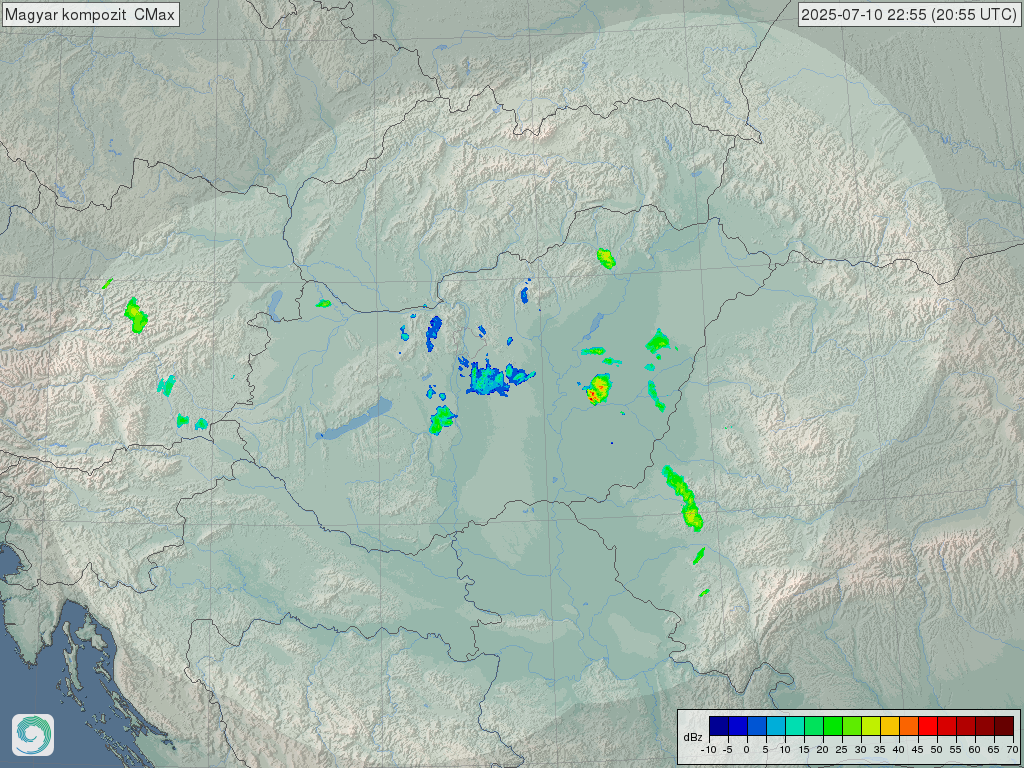This screenshot has height=768, width=1024.
Task: Pick the bright green 20 to 25 swatch
Action: click(x=833, y=726)
